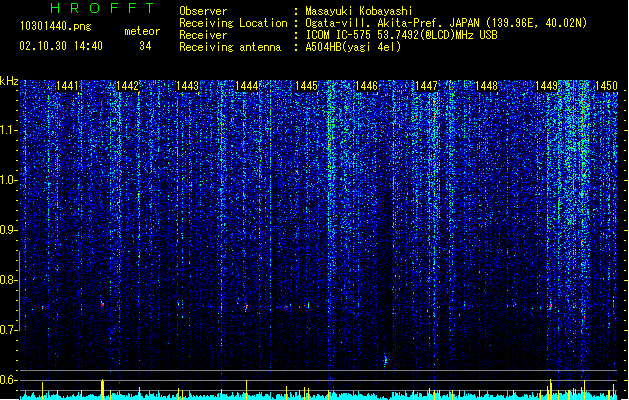
Task: Click the 0.9 kHz axis label
Action: (9, 230)
